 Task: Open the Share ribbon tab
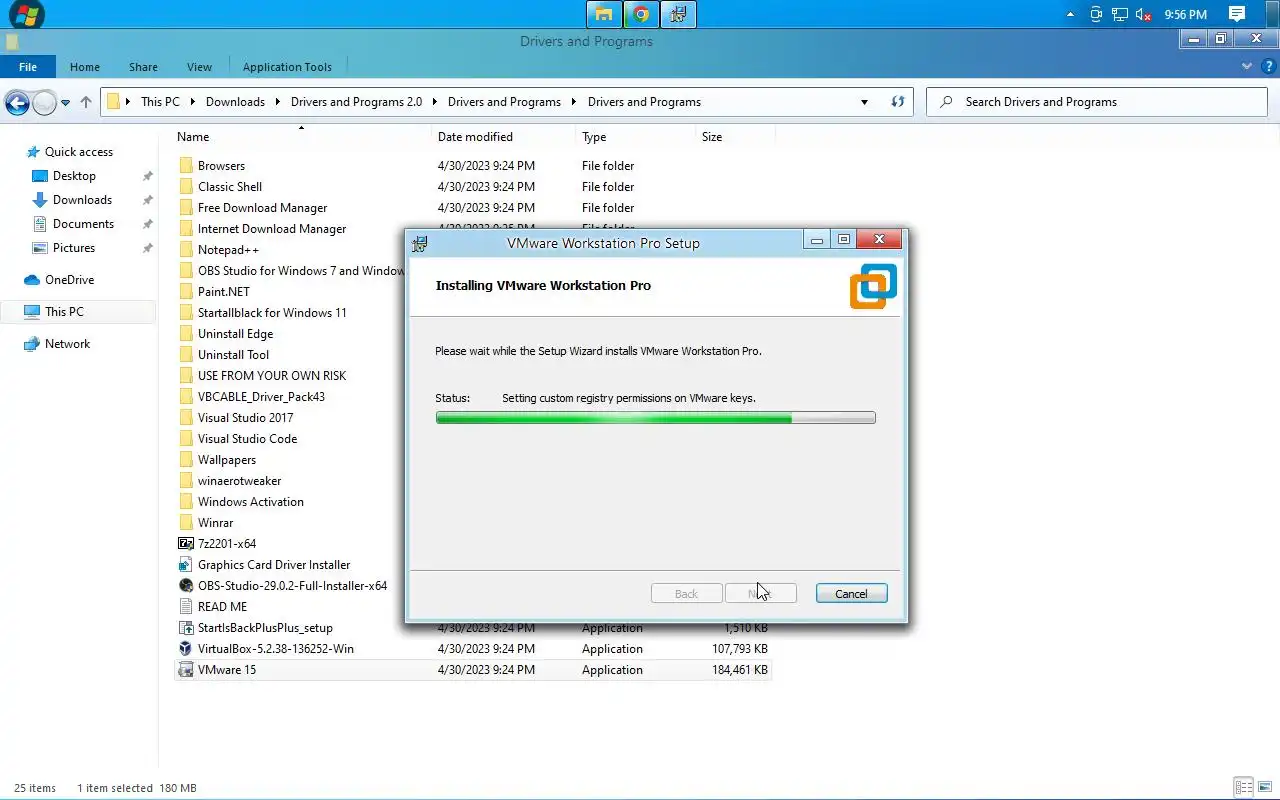[x=143, y=67]
